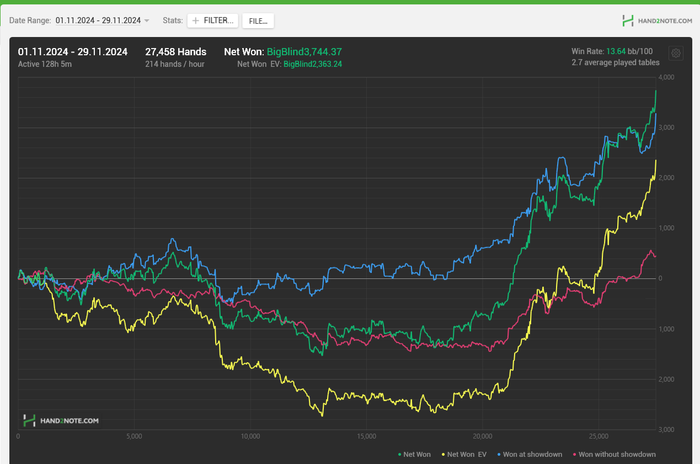Click the chart title date 01.11.2024 - 29.11.2024
Image resolution: width=700 pixels, height=464 pixels.
coord(73,52)
